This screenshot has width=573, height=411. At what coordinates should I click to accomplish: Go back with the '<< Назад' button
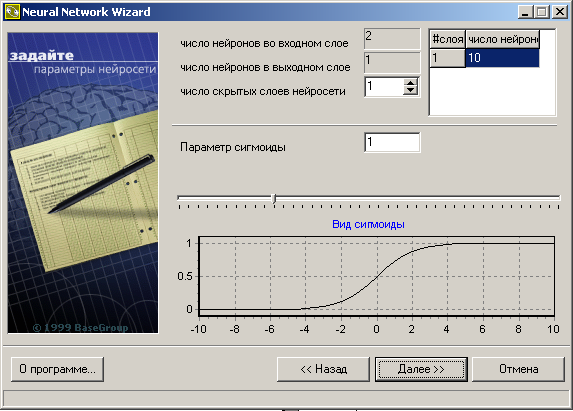(x=323, y=369)
